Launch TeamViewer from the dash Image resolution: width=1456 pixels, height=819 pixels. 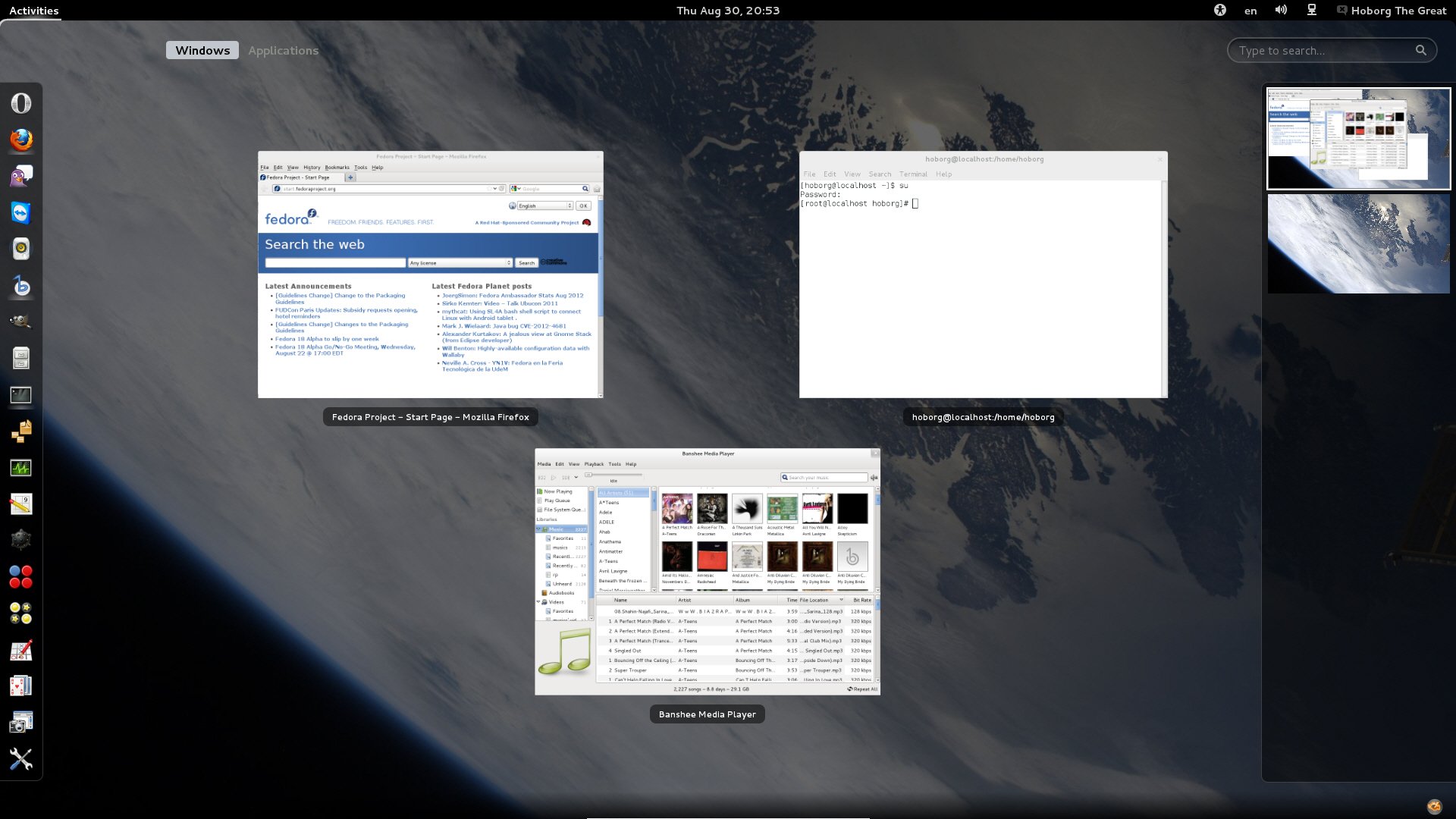21,212
